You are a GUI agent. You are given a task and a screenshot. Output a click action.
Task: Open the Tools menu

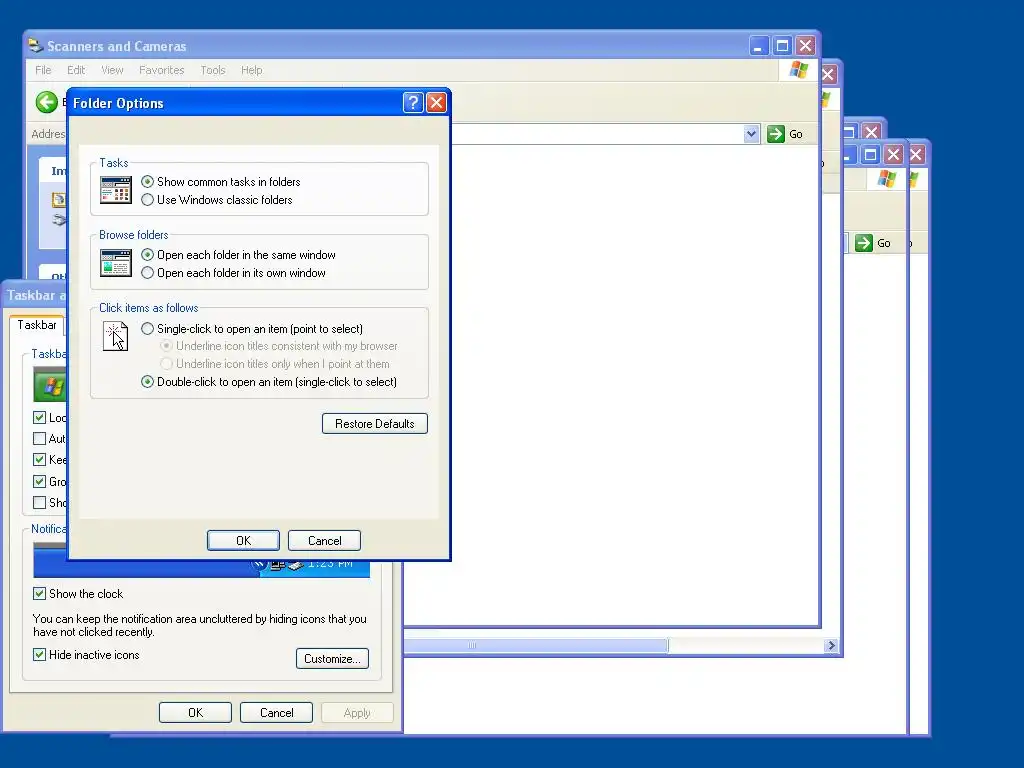click(213, 70)
